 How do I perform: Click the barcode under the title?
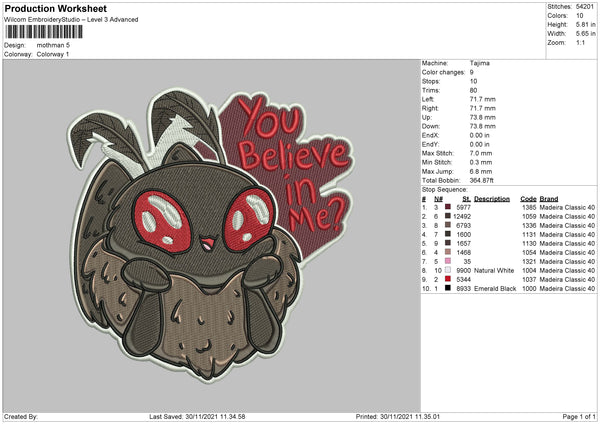pos(44,32)
